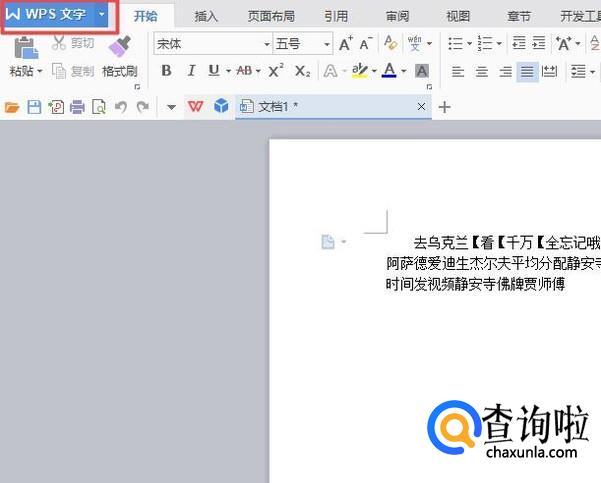The width and height of the screenshot is (601, 483).
Task: Toggle superscript X² formatting
Action: (x=276, y=71)
